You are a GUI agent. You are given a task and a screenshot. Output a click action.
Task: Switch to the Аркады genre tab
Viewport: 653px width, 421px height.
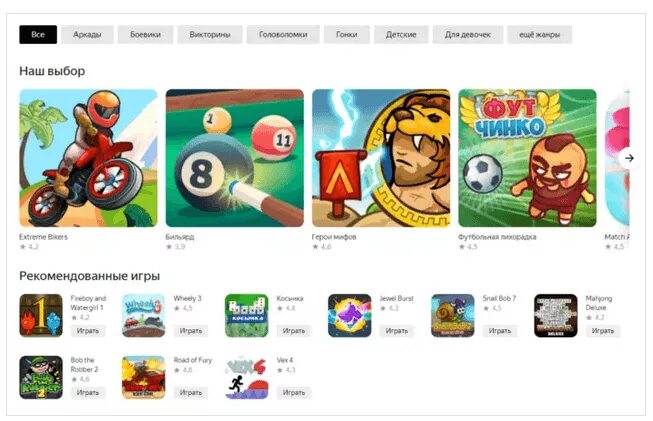87,35
